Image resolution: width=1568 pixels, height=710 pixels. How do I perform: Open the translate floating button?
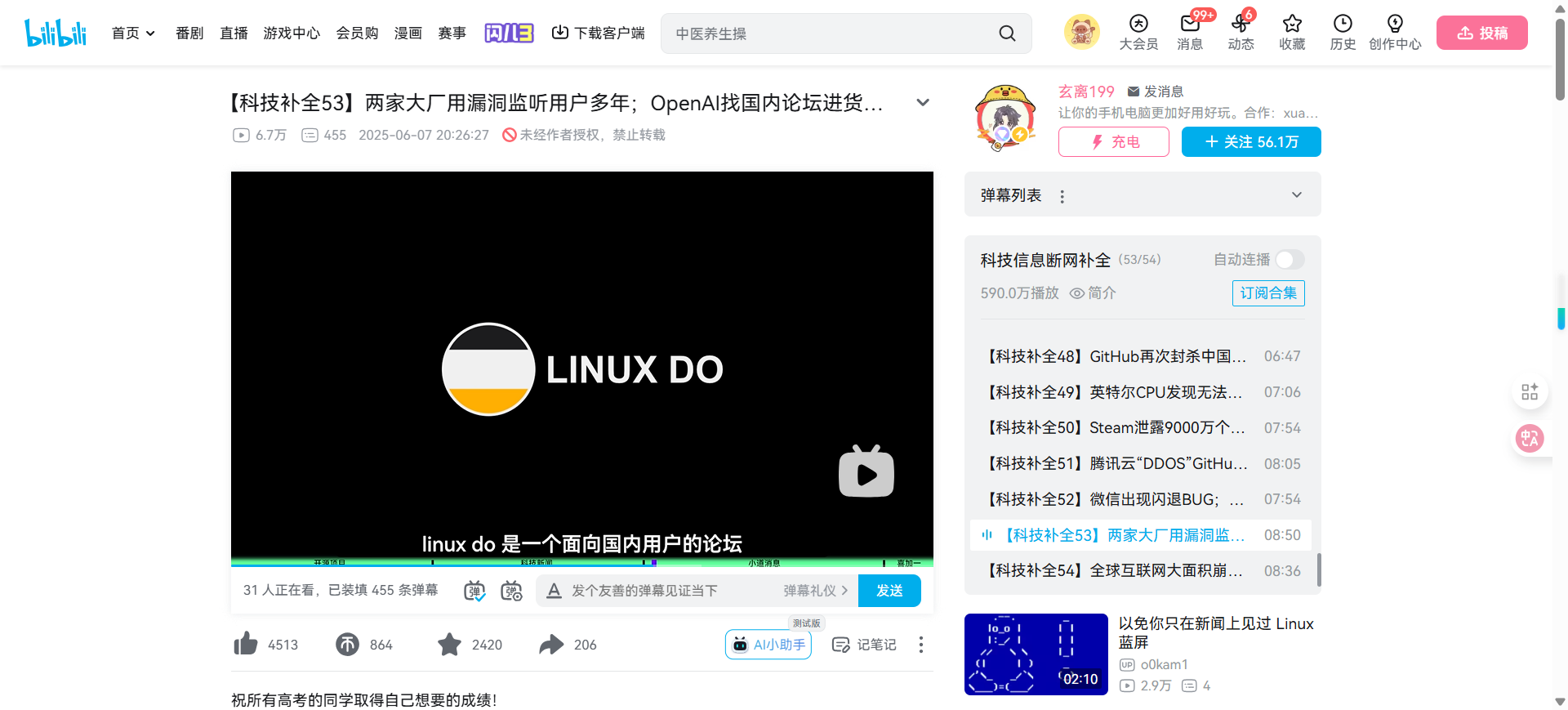click(1529, 439)
